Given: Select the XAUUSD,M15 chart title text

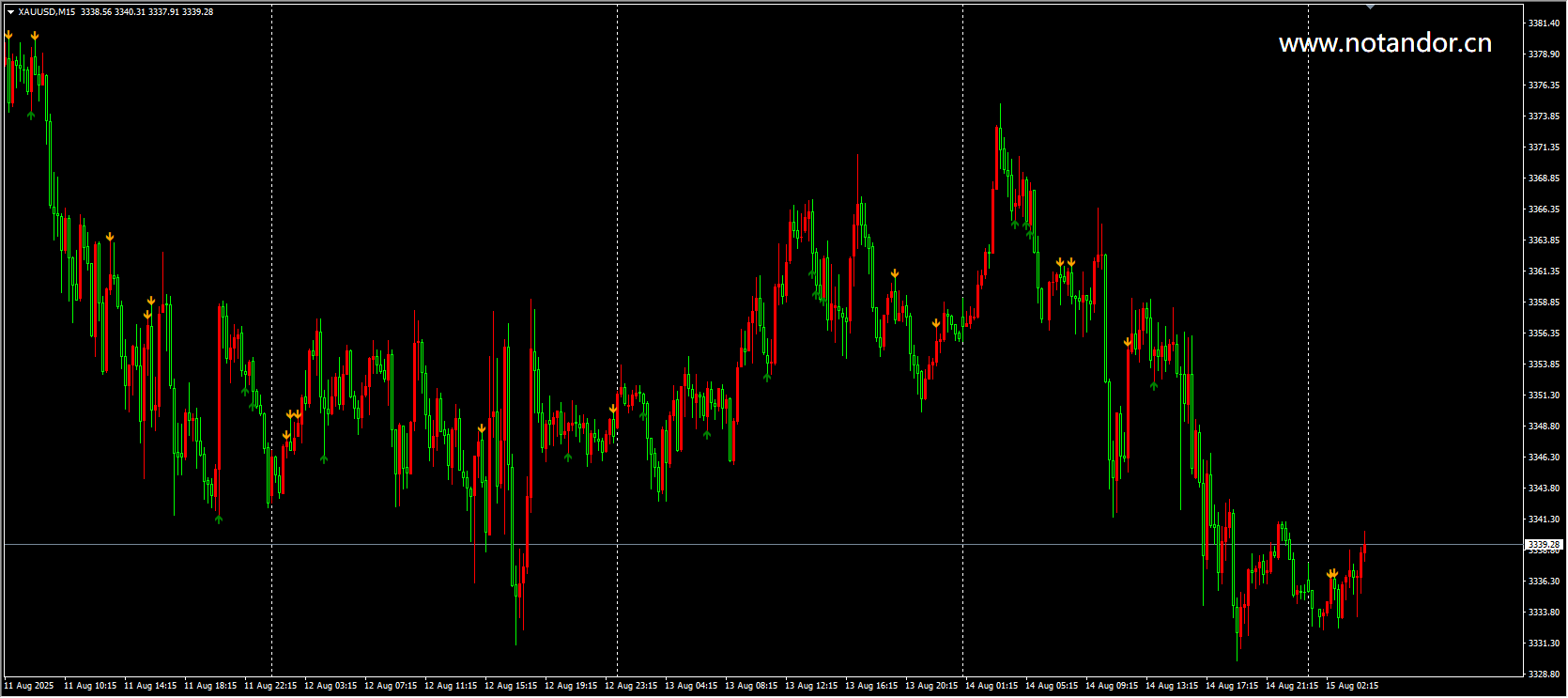Looking at the screenshot, I should [x=46, y=12].
